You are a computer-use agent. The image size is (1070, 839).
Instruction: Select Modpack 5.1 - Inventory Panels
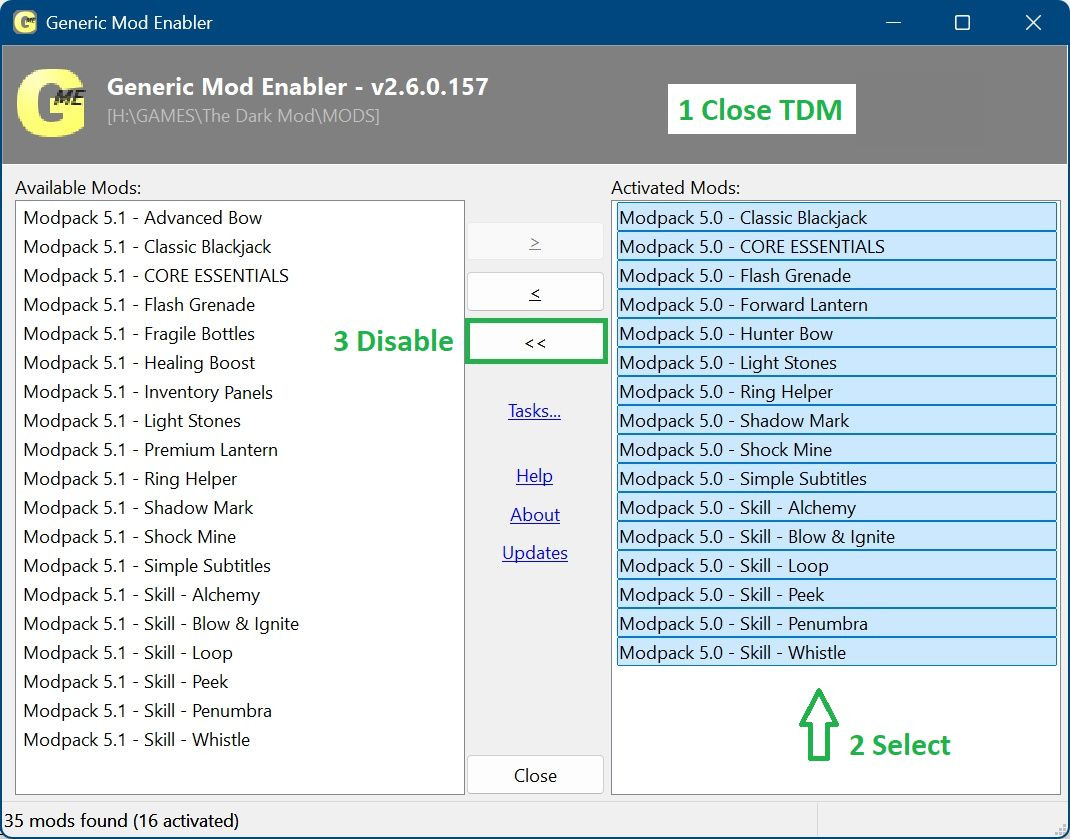point(240,392)
